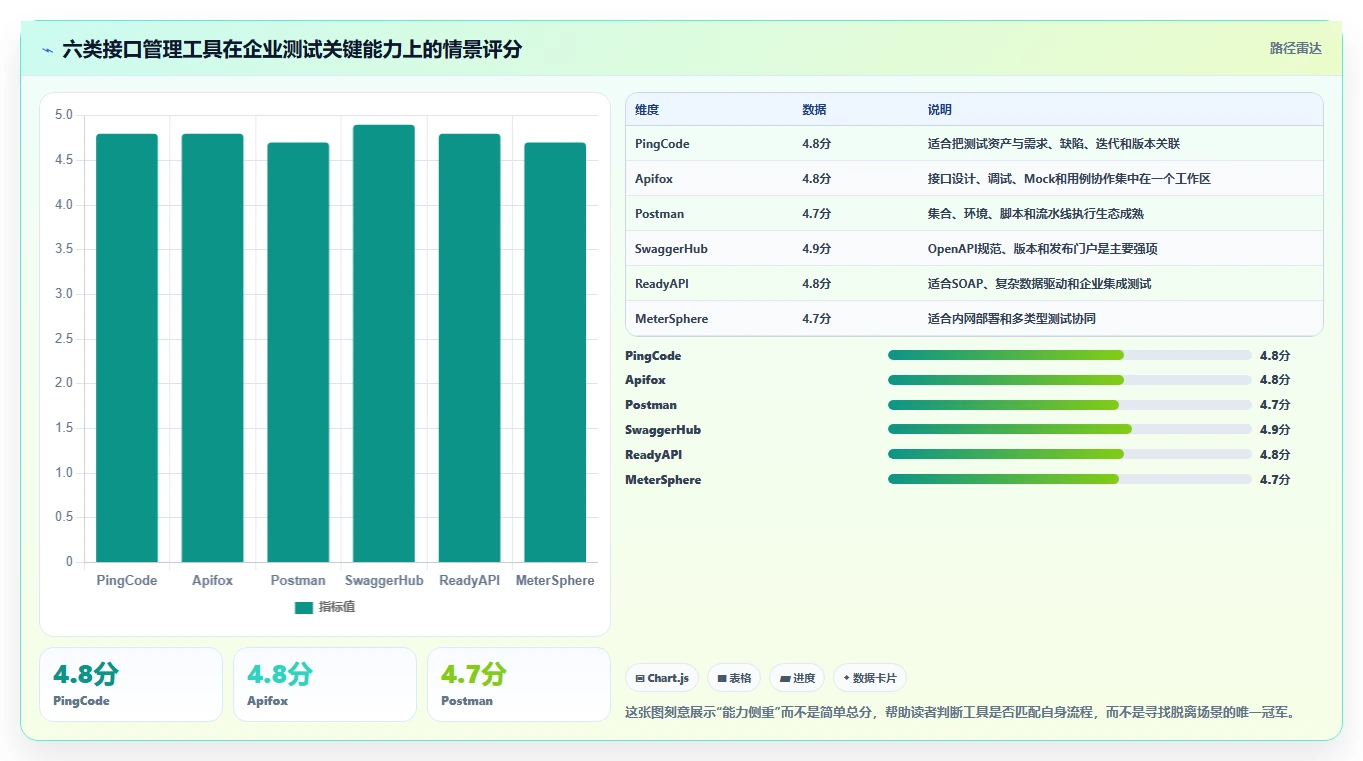The image size is (1363, 761).
Task: Click the SwaggerHub x-axis label
Action: click(384, 581)
